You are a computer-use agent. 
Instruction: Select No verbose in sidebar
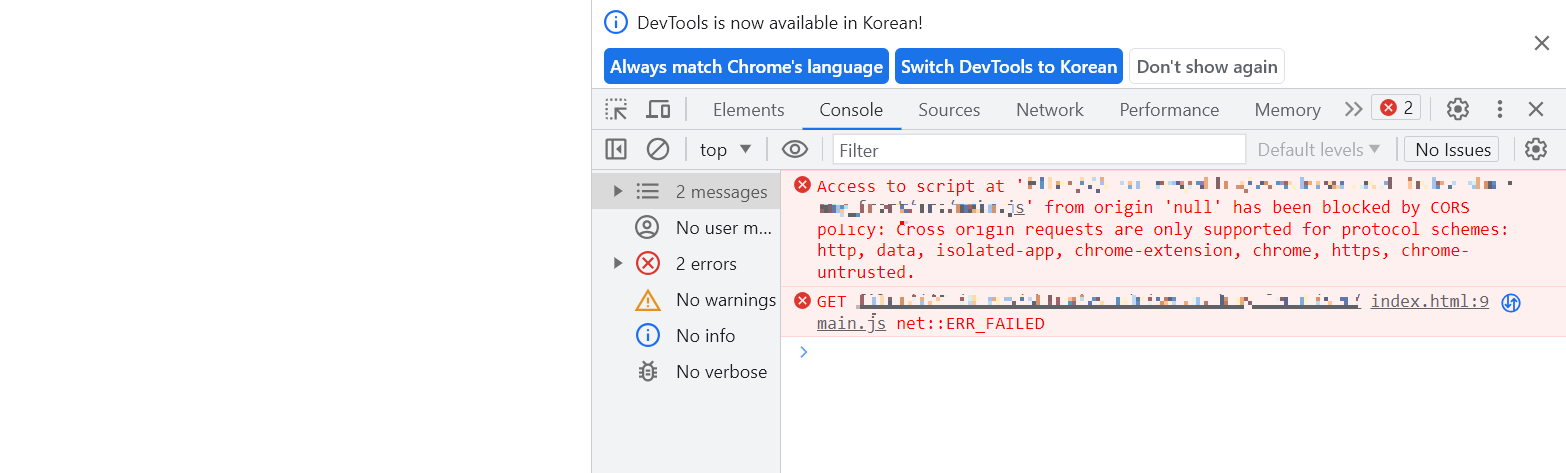(x=686, y=371)
